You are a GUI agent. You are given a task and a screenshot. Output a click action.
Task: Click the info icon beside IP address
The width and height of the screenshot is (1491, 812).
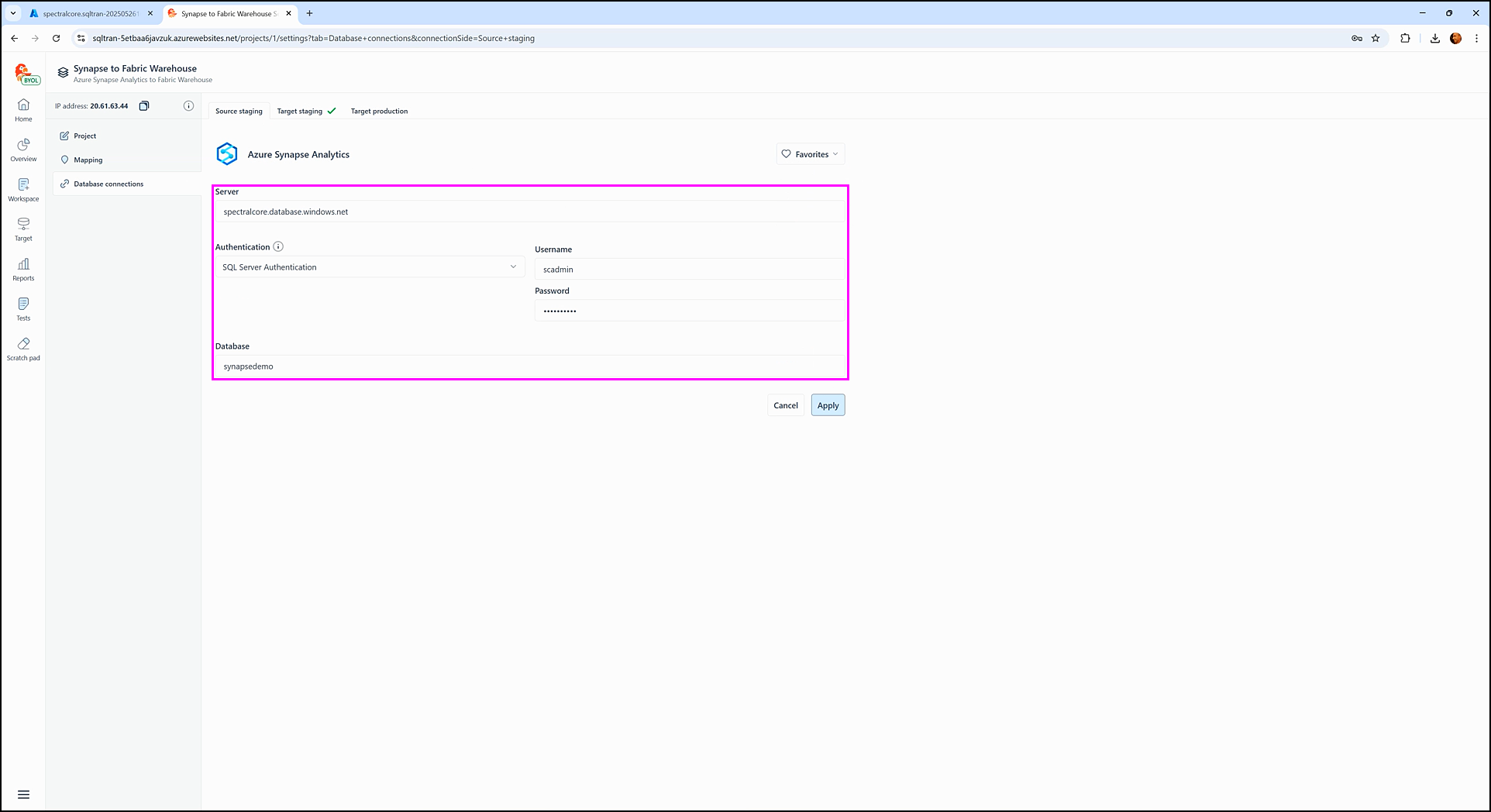pos(188,106)
